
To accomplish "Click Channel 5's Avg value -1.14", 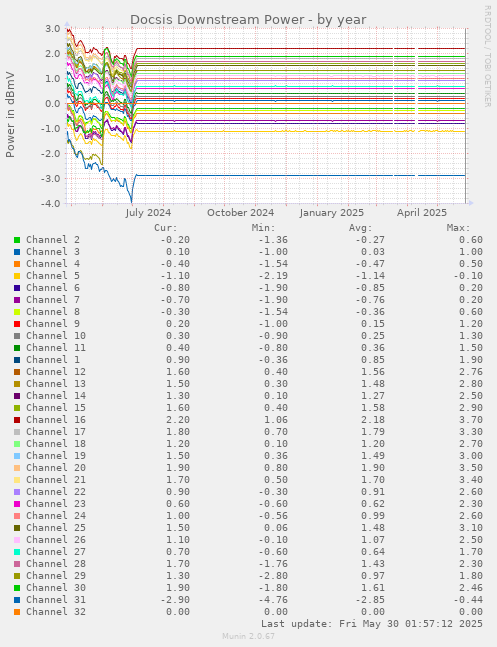I will coord(370,276).
